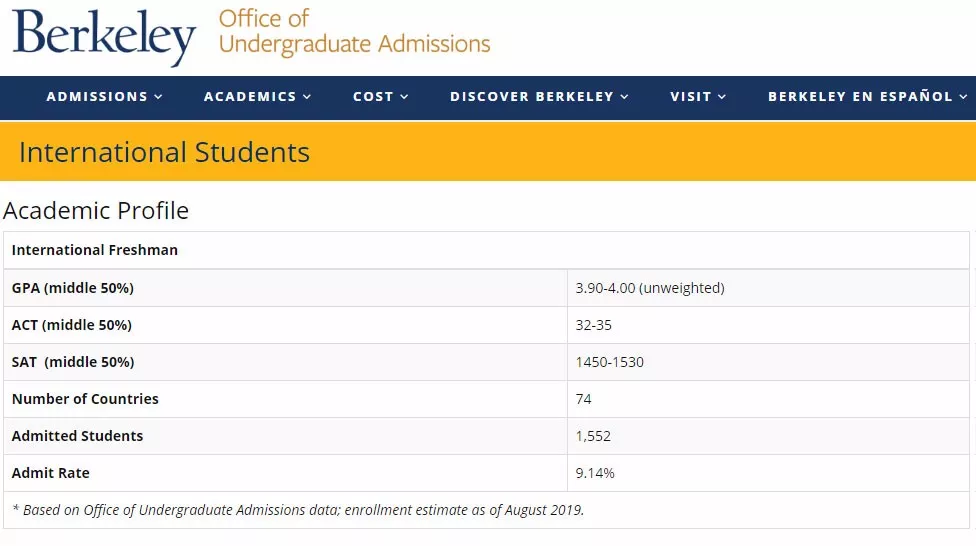Select the International Freshman table header
The image size is (976, 546).
point(95,250)
